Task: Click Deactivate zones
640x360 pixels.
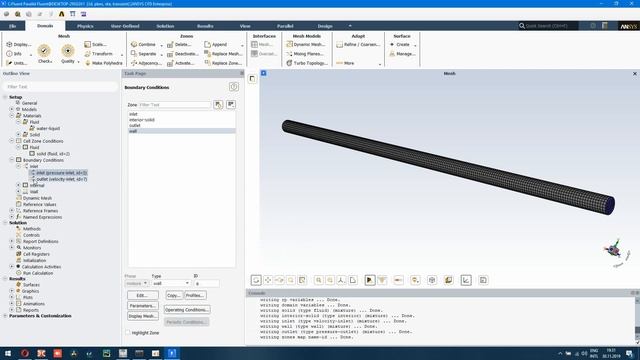Action: click(182, 53)
